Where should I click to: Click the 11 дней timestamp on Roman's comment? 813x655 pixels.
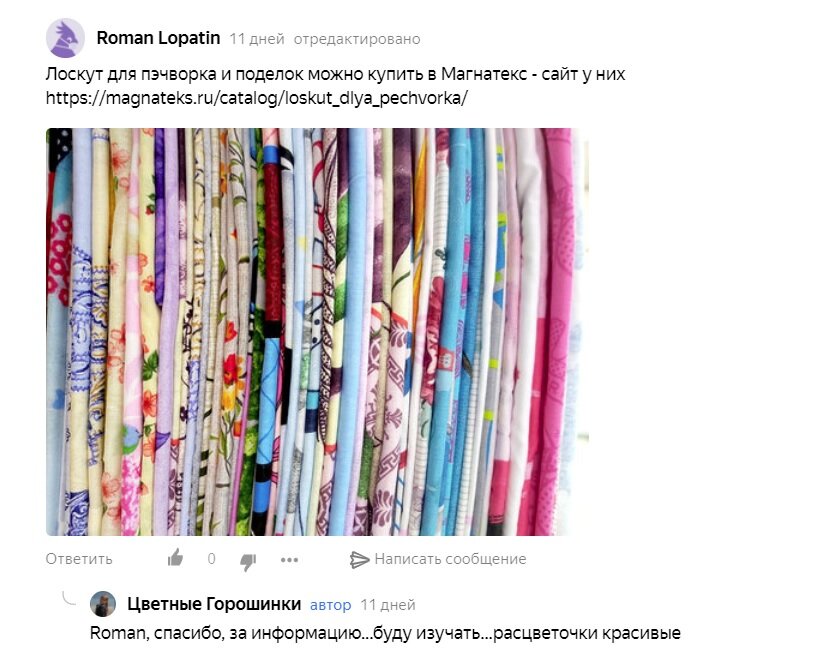point(257,39)
